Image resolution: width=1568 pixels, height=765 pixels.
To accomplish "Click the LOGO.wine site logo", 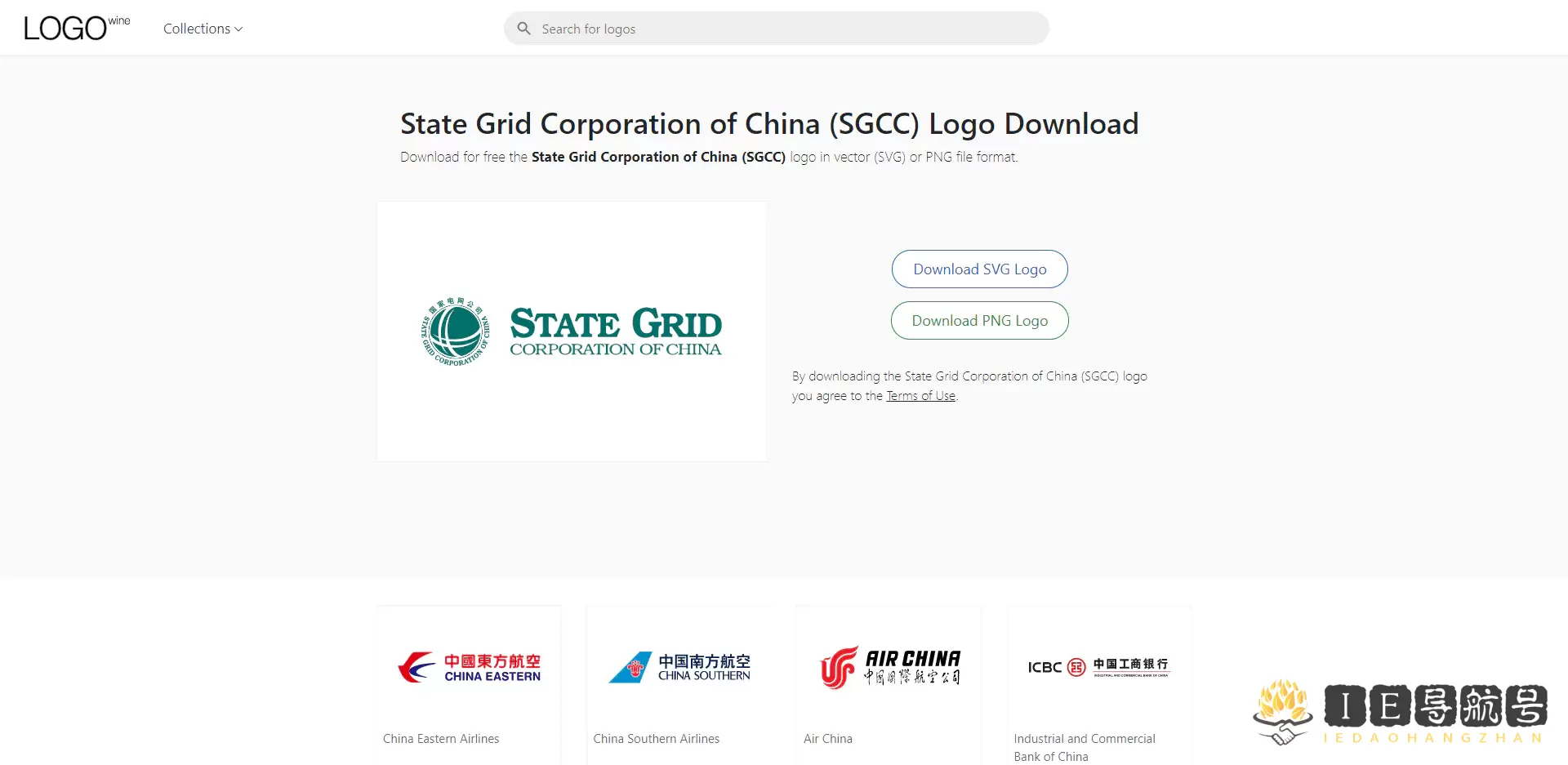I will [x=76, y=29].
